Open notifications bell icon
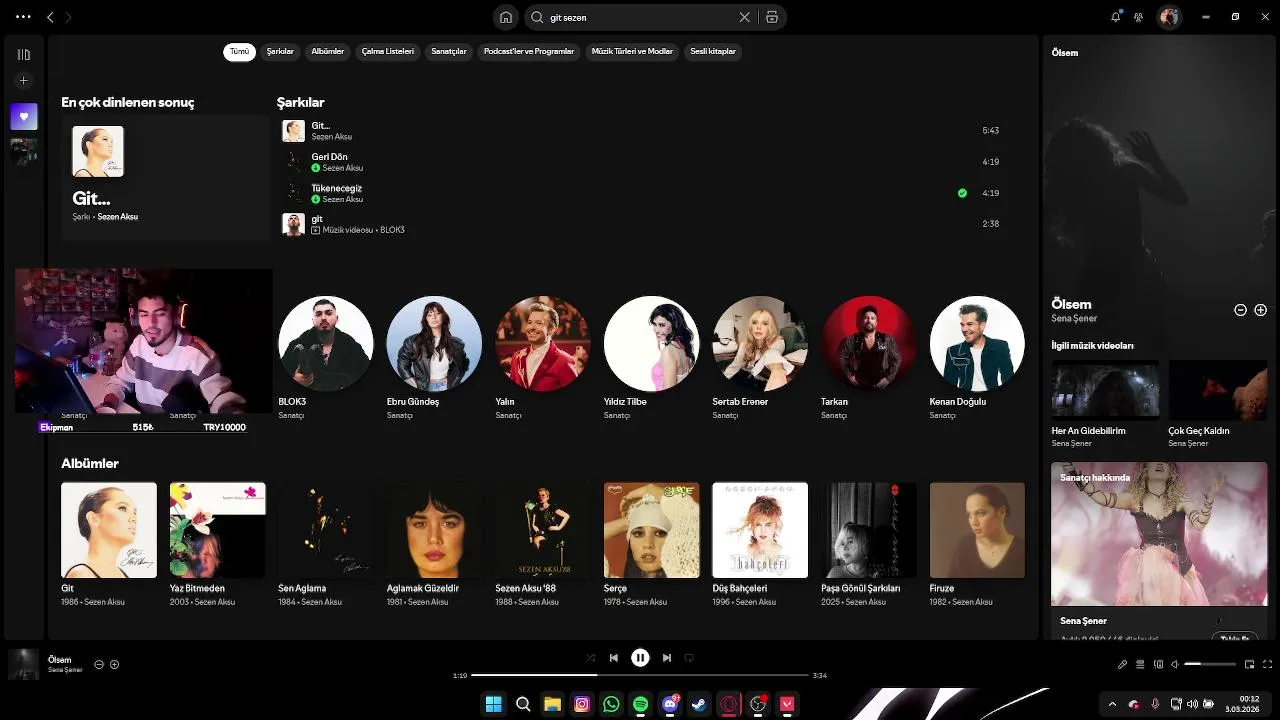This screenshot has height=720, width=1280. point(1116,17)
